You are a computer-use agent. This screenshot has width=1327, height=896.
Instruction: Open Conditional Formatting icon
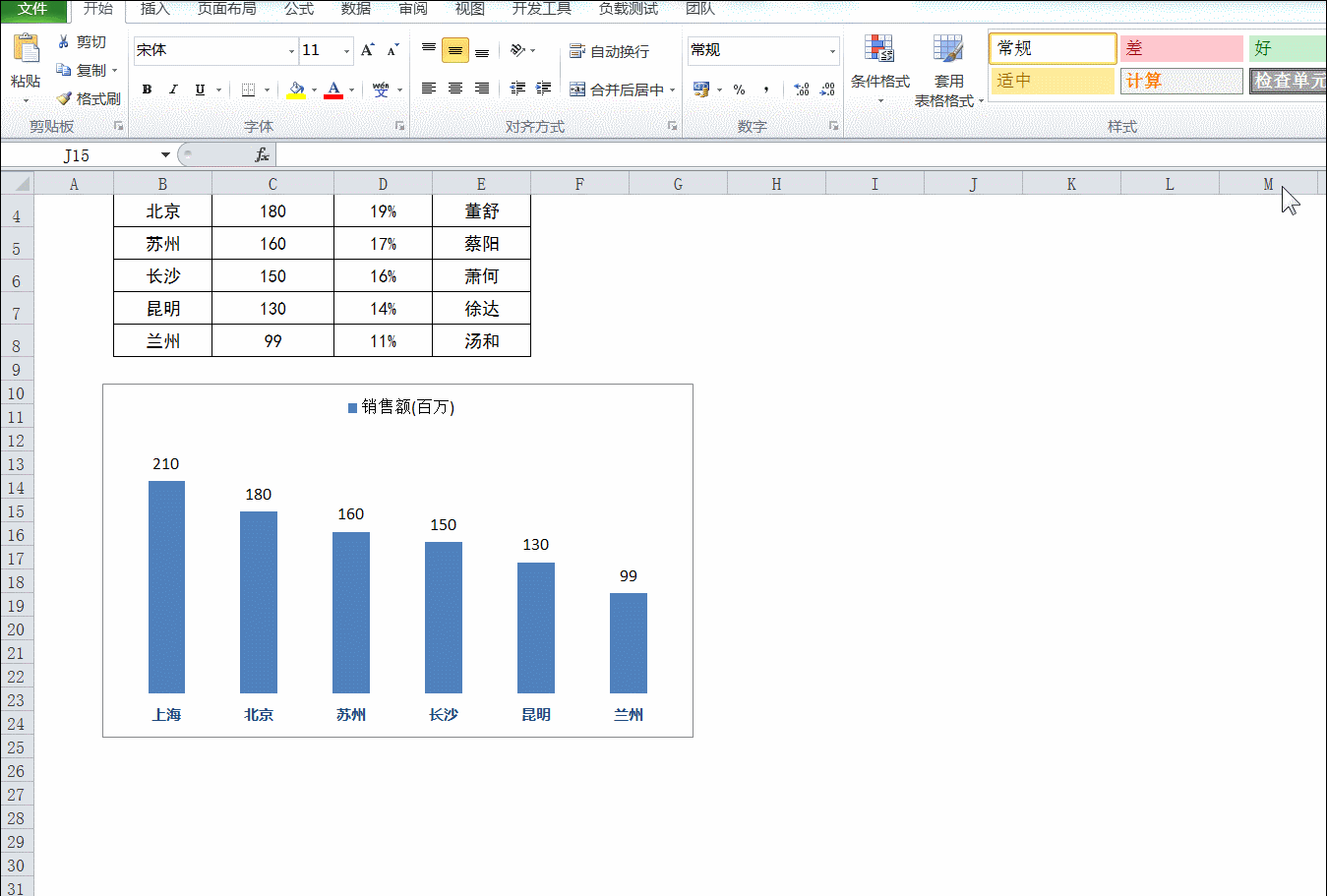tap(879, 48)
